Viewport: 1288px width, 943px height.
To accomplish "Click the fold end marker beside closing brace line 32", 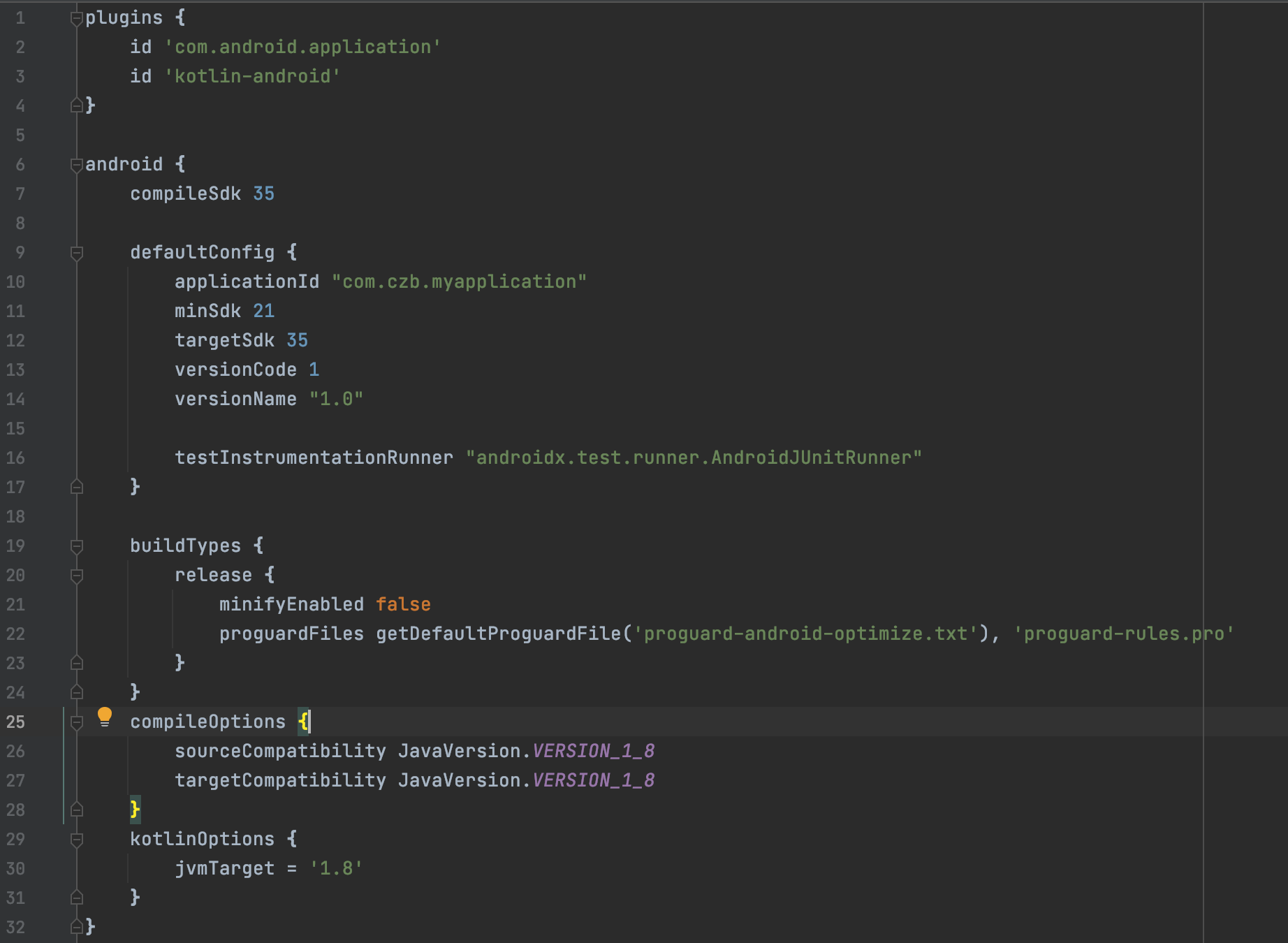I will pyautogui.click(x=75, y=927).
